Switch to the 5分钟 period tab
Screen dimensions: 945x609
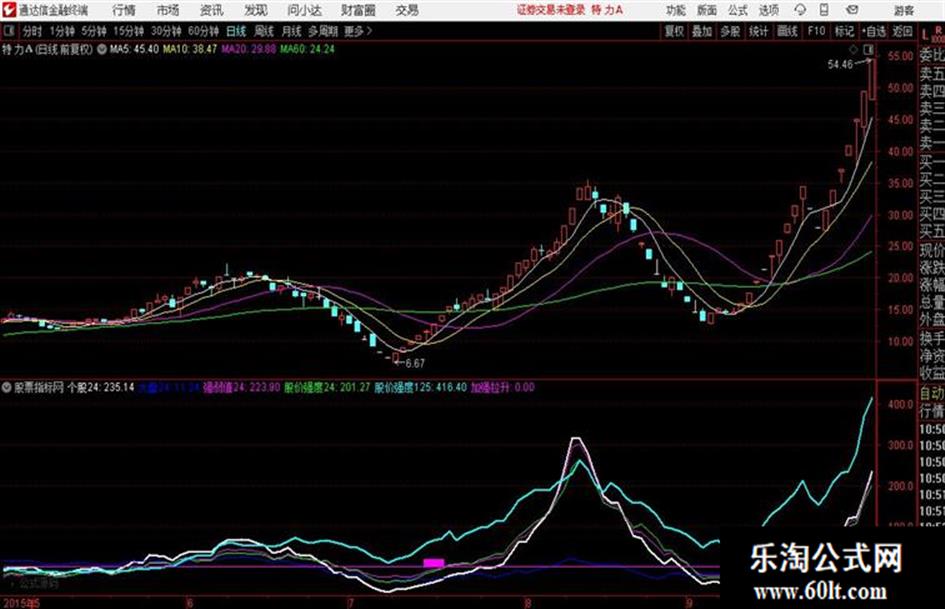(94, 31)
